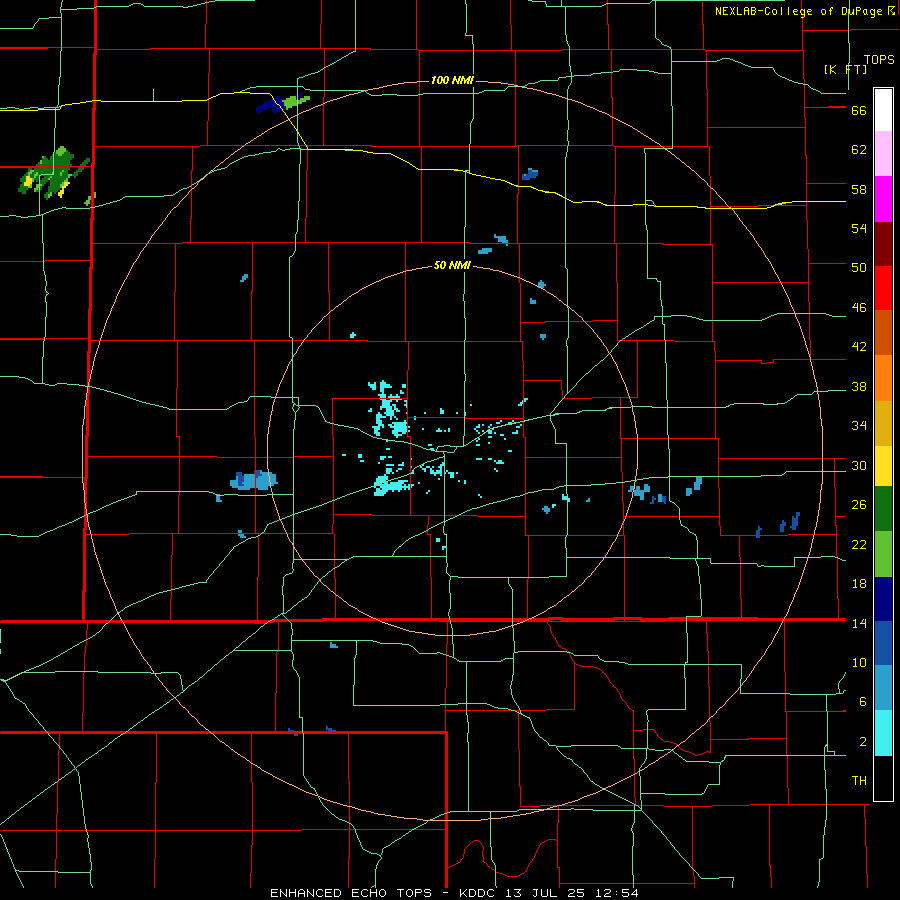The image size is (900, 900).
Task: Select the 34 legend value
Action: 859,426
